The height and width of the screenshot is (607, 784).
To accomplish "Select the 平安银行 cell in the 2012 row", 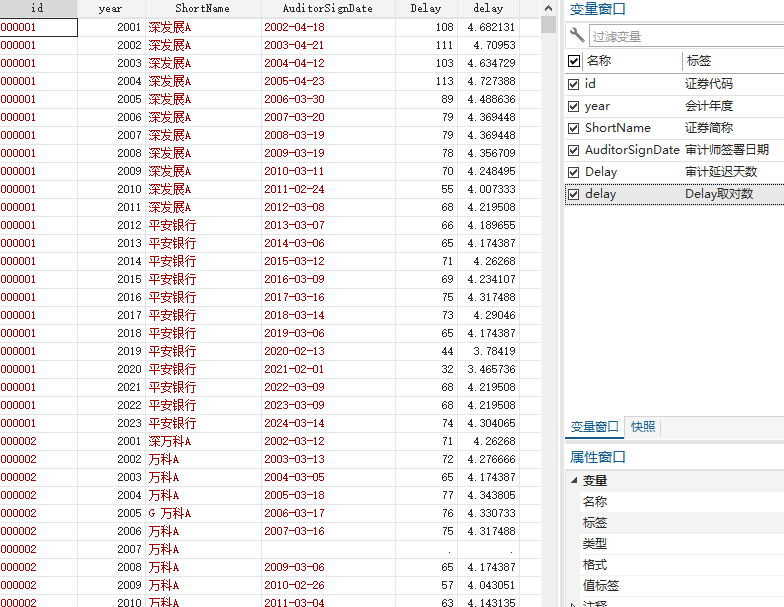I will [x=203, y=226].
